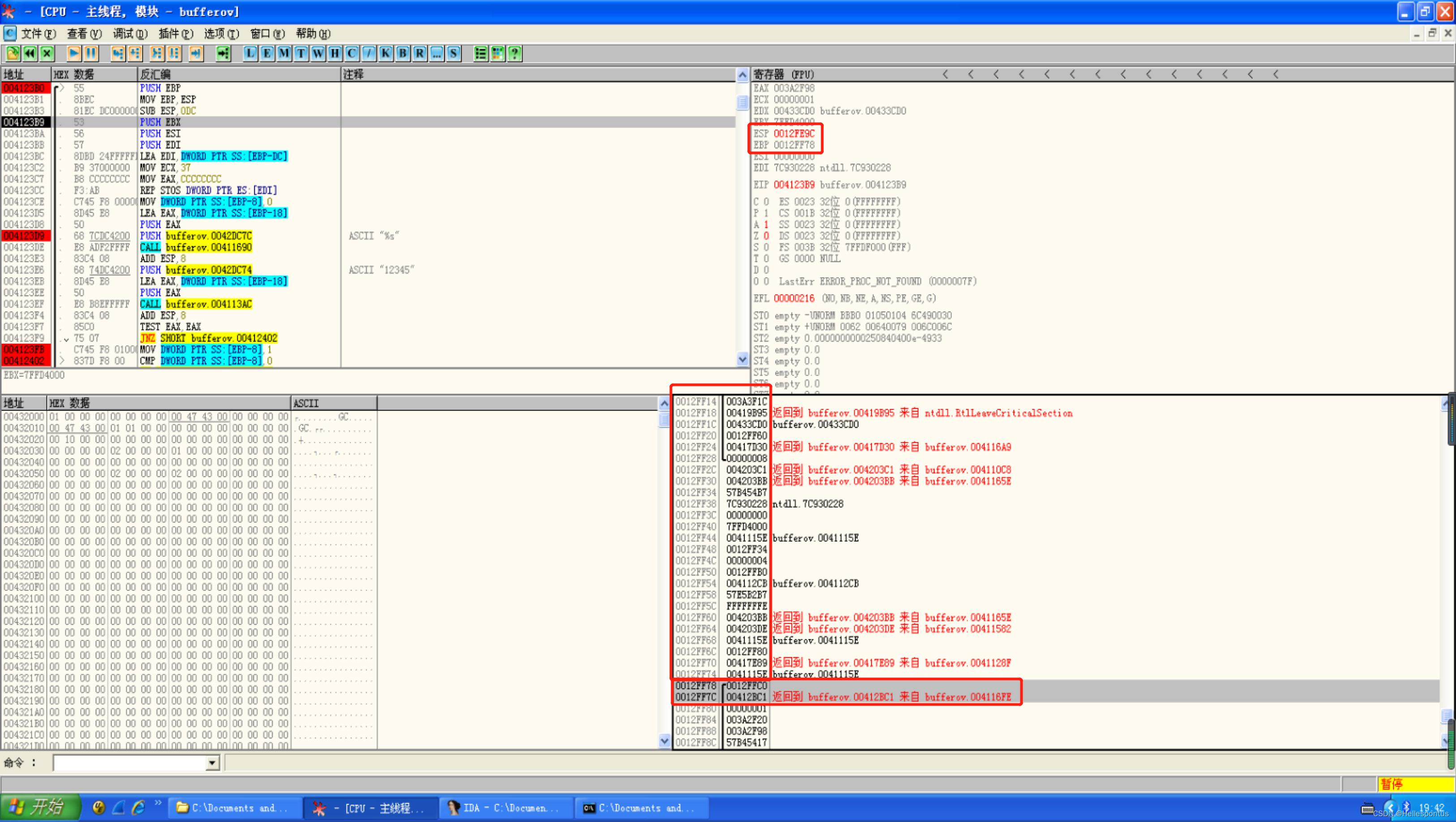1456x822 pixels.
Task: Expand the command input dropdown arrow
Action: pos(212,762)
